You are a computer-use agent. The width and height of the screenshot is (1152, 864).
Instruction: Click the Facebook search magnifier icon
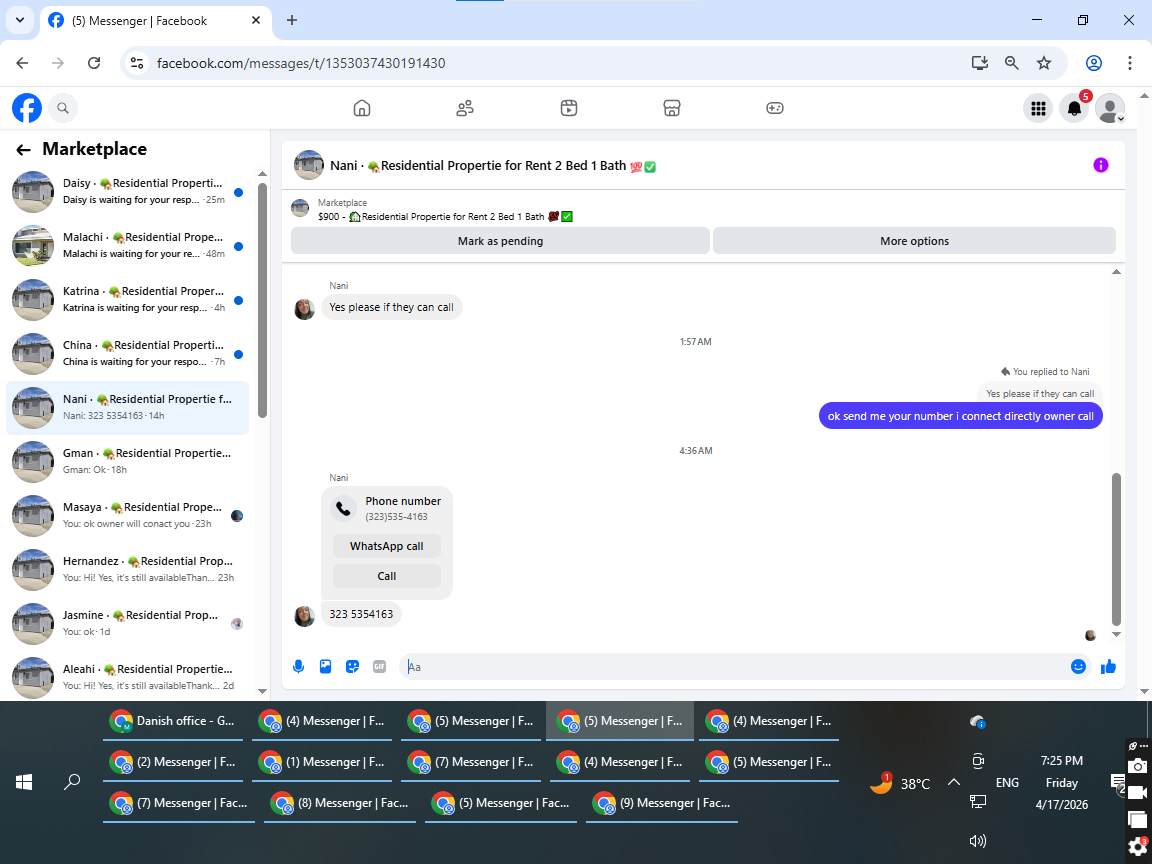click(x=63, y=108)
